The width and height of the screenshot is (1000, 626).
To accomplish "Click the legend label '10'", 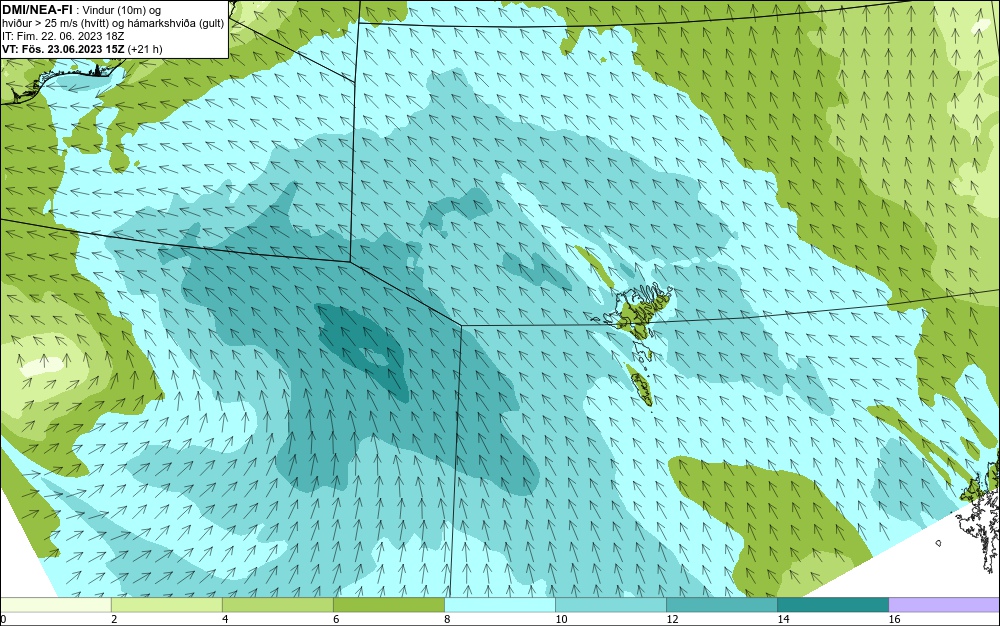I will tap(560, 619).
